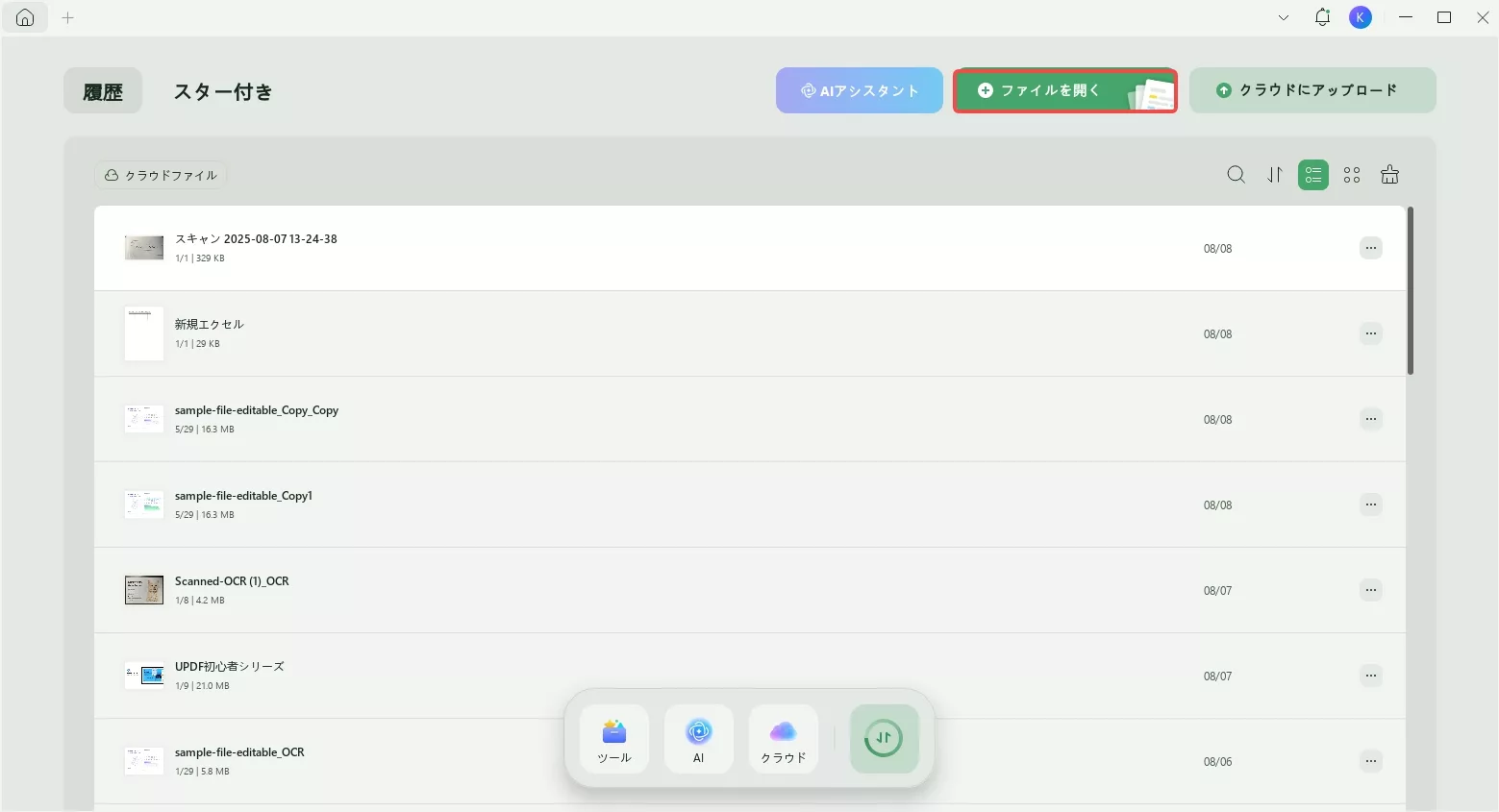This screenshot has height=812, width=1499.
Task: Open more options for スキャン 2025-08-07 file
Action: [x=1371, y=248]
